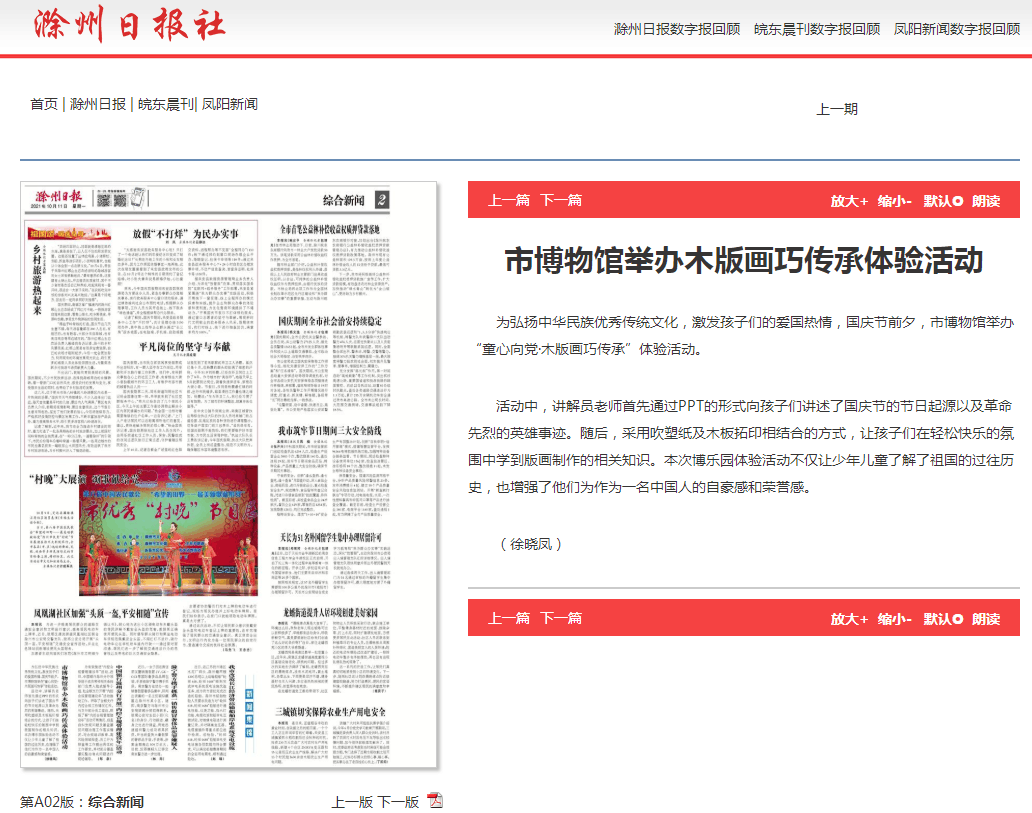Click 朗读 in the bottom article toolbar

986,618
